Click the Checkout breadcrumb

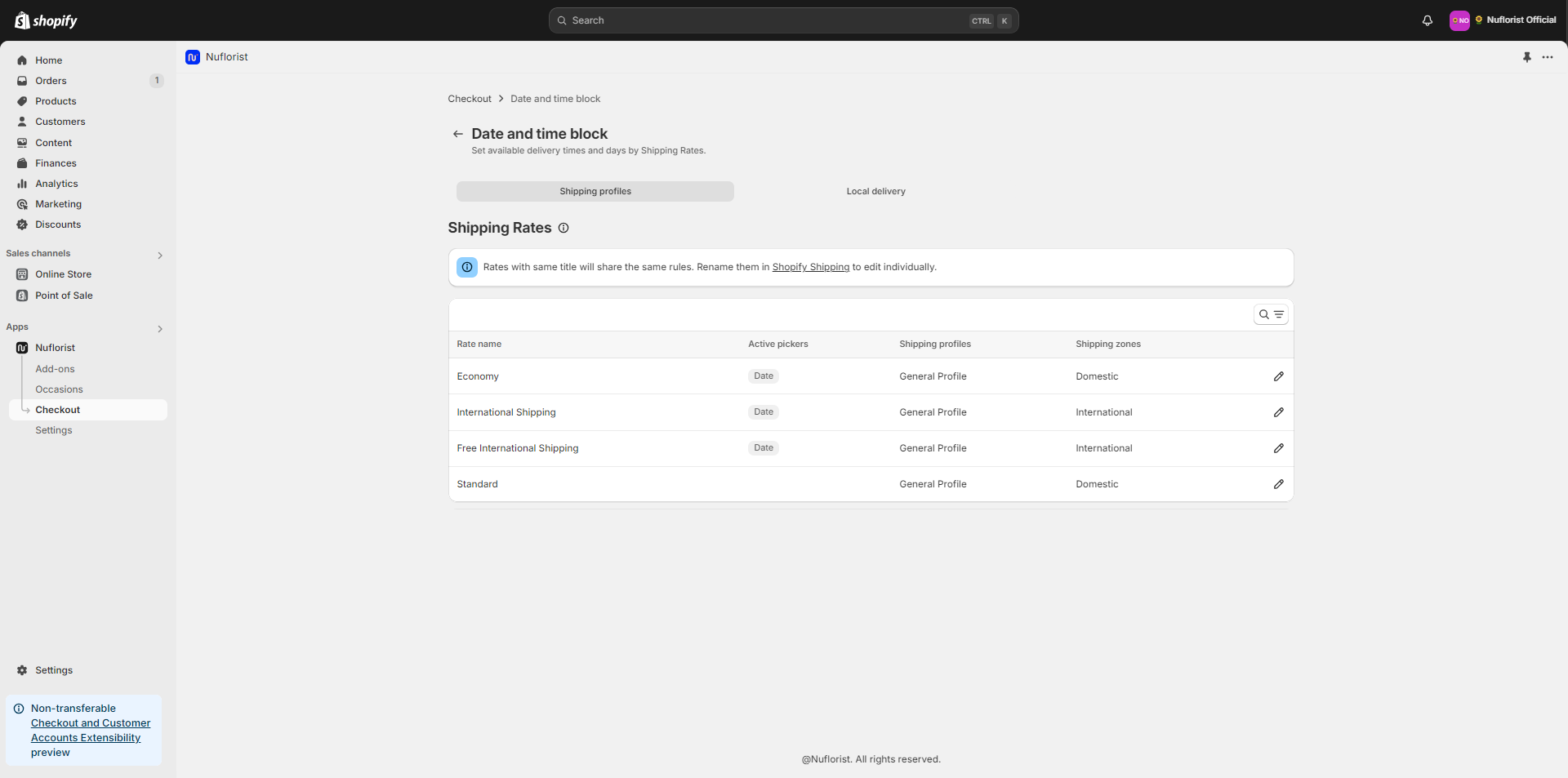pos(470,99)
